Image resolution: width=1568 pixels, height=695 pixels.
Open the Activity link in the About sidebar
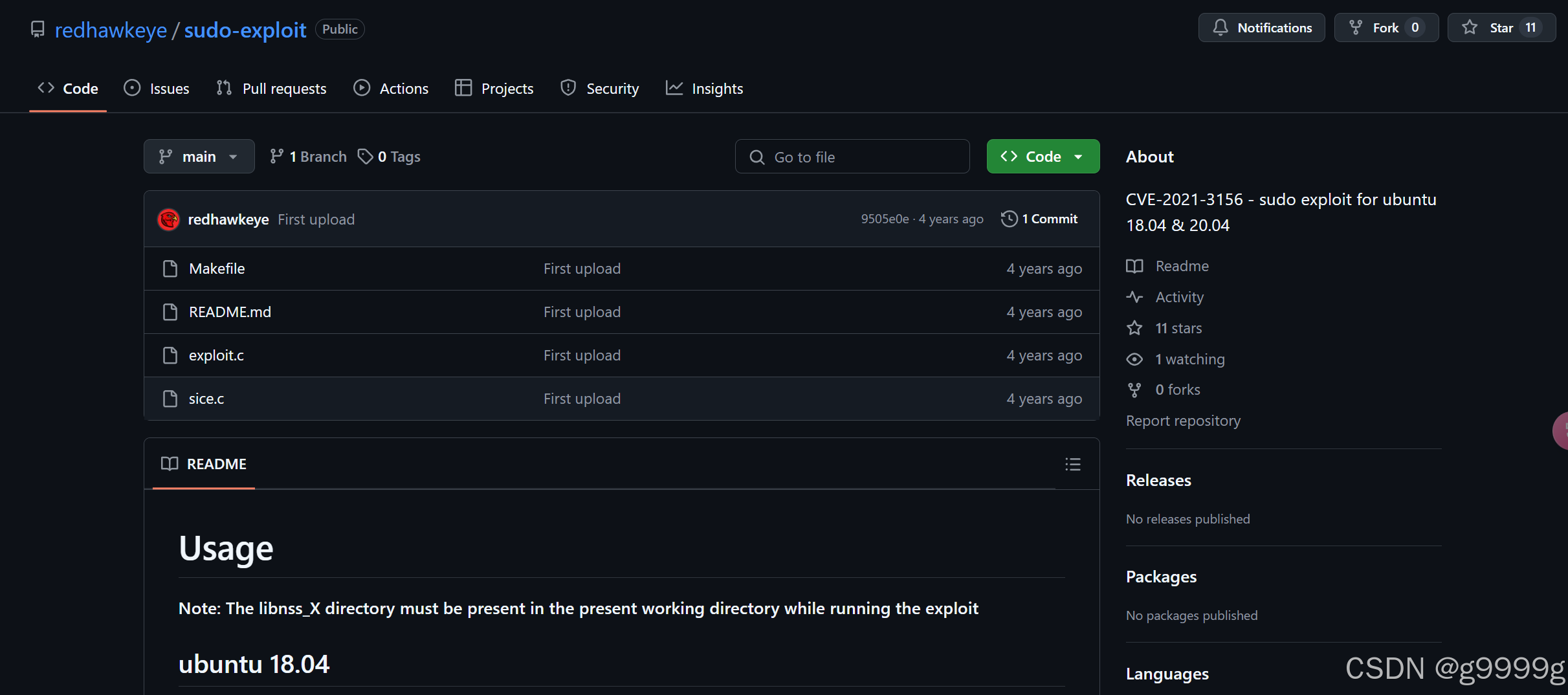click(x=1179, y=297)
